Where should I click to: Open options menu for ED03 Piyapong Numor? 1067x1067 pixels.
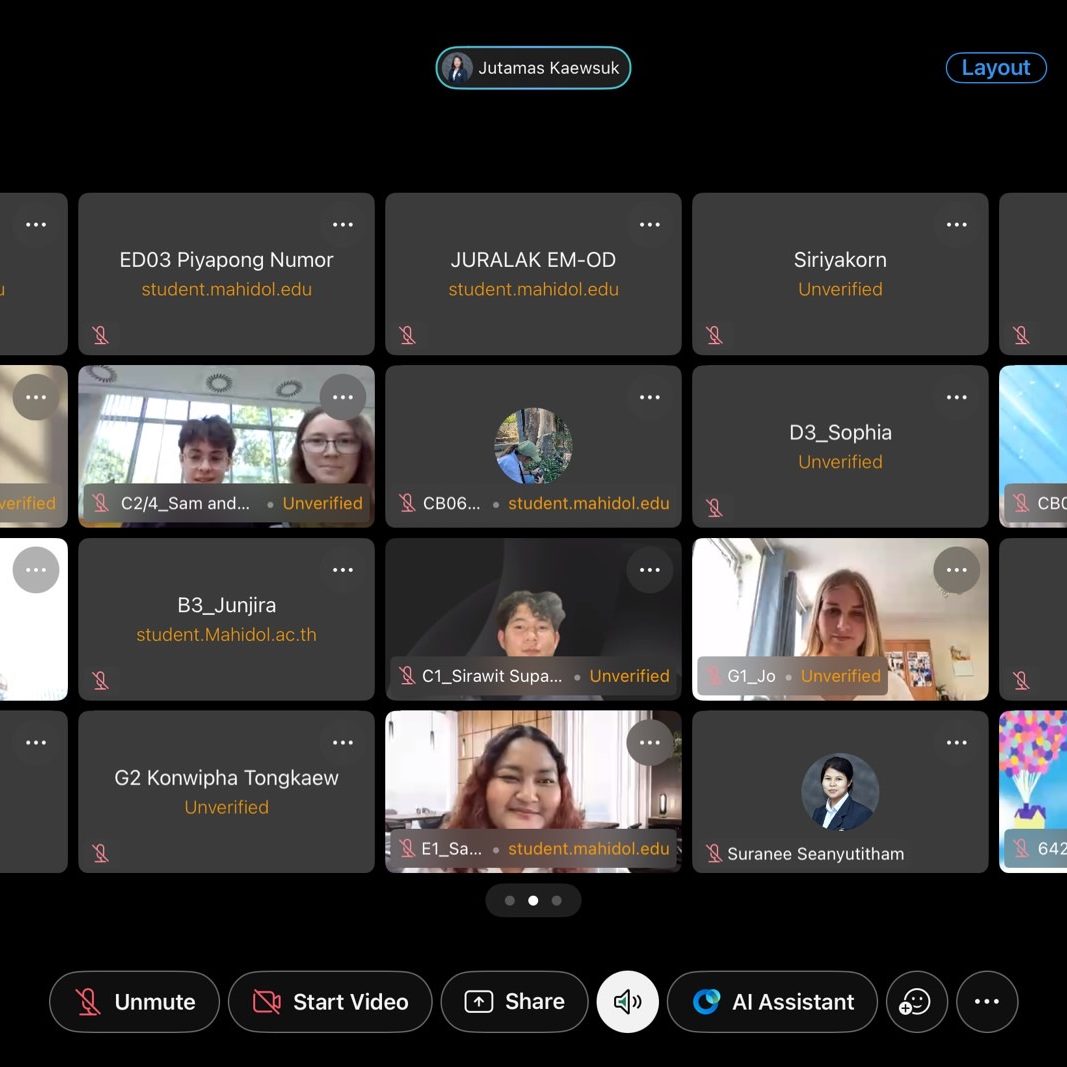coord(343,225)
